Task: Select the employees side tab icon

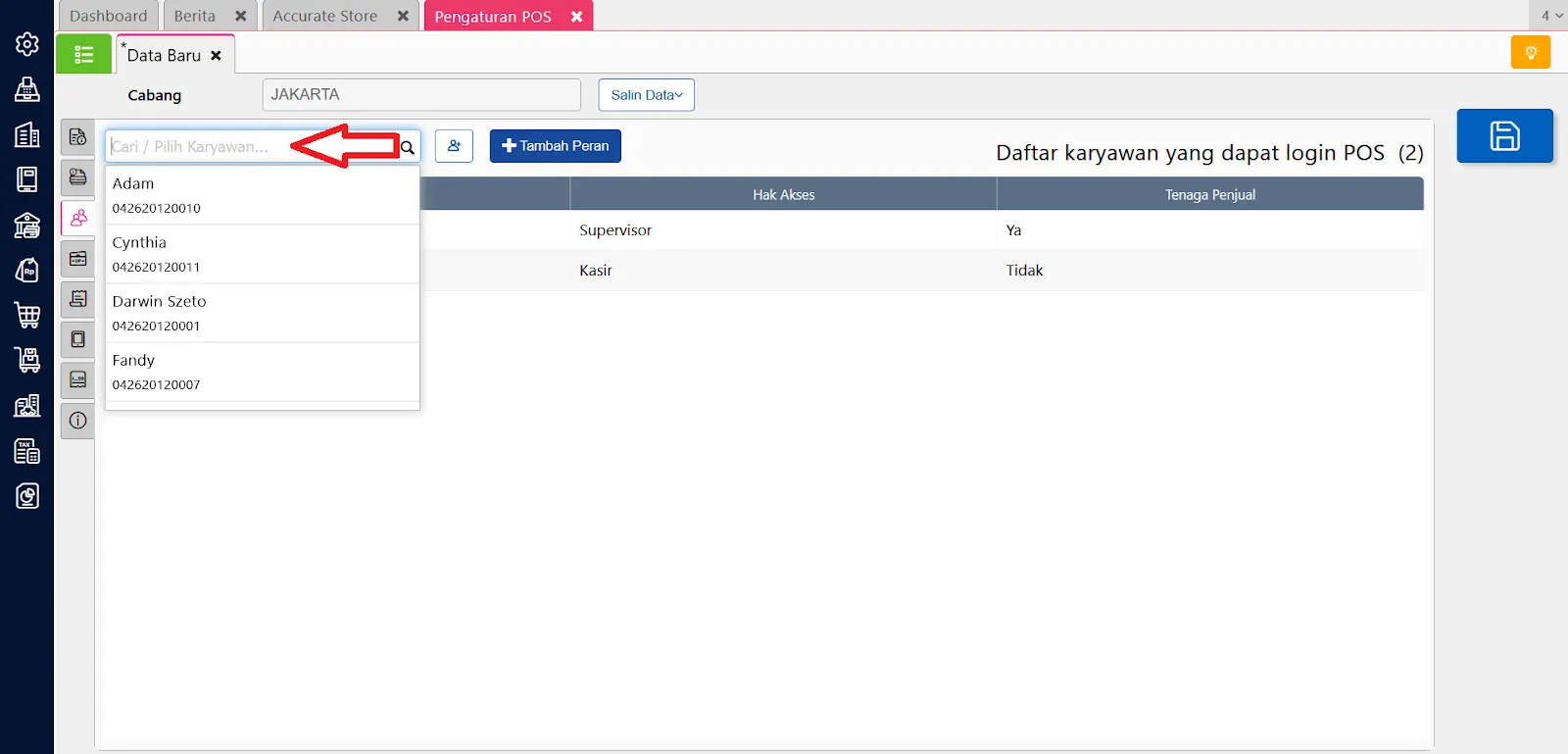Action: pos(78,218)
